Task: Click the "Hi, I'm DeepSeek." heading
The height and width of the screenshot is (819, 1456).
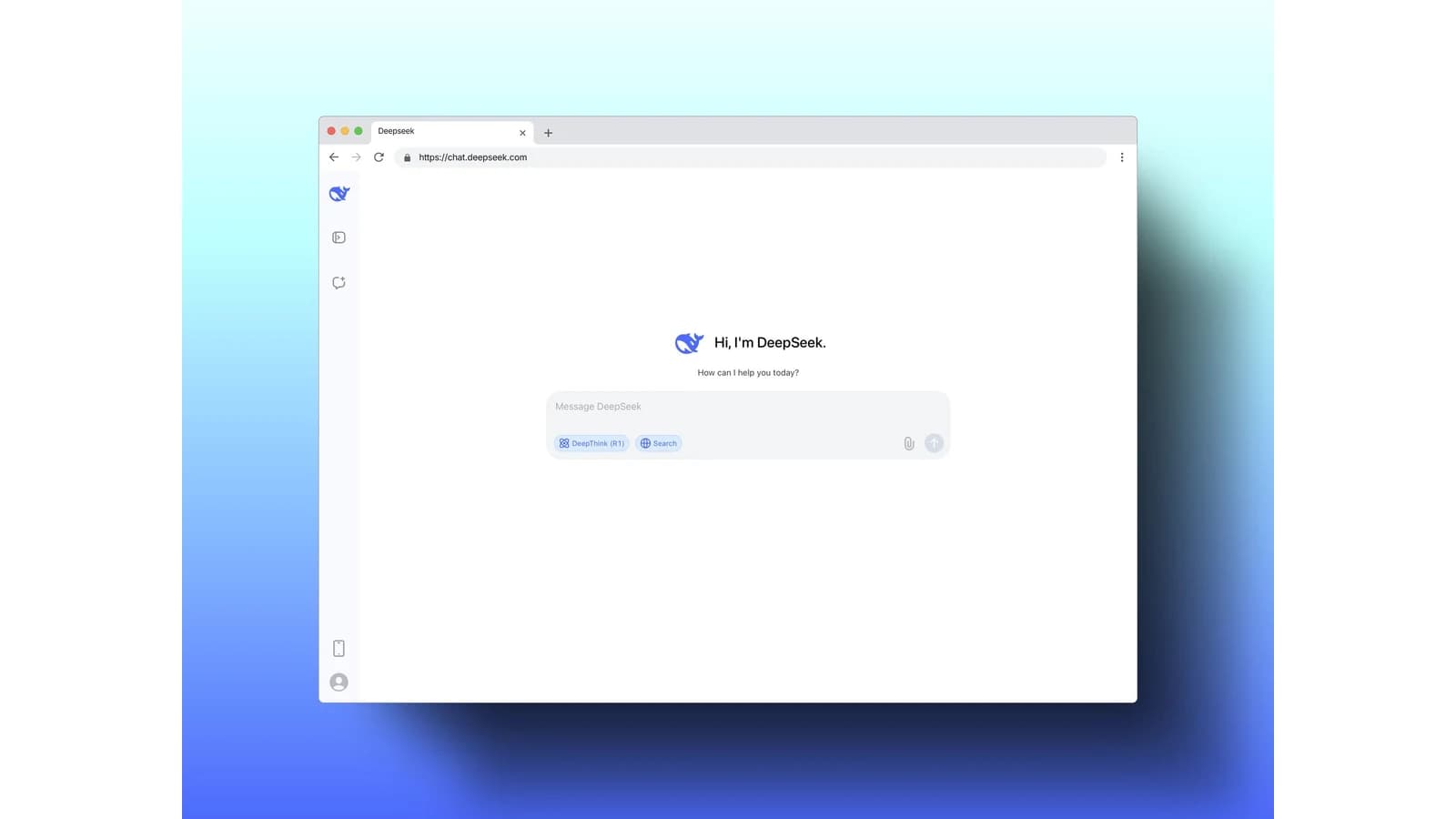Action: click(770, 343)
